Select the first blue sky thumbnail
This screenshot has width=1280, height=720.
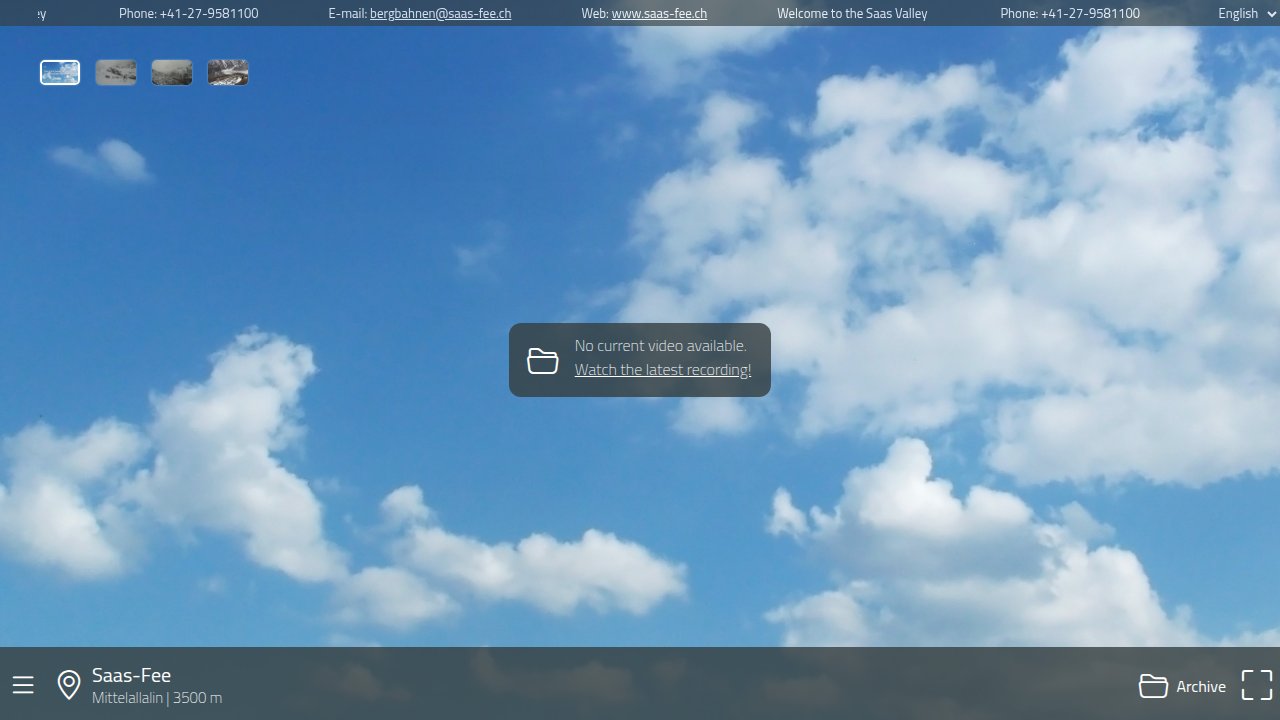(60, 73)
